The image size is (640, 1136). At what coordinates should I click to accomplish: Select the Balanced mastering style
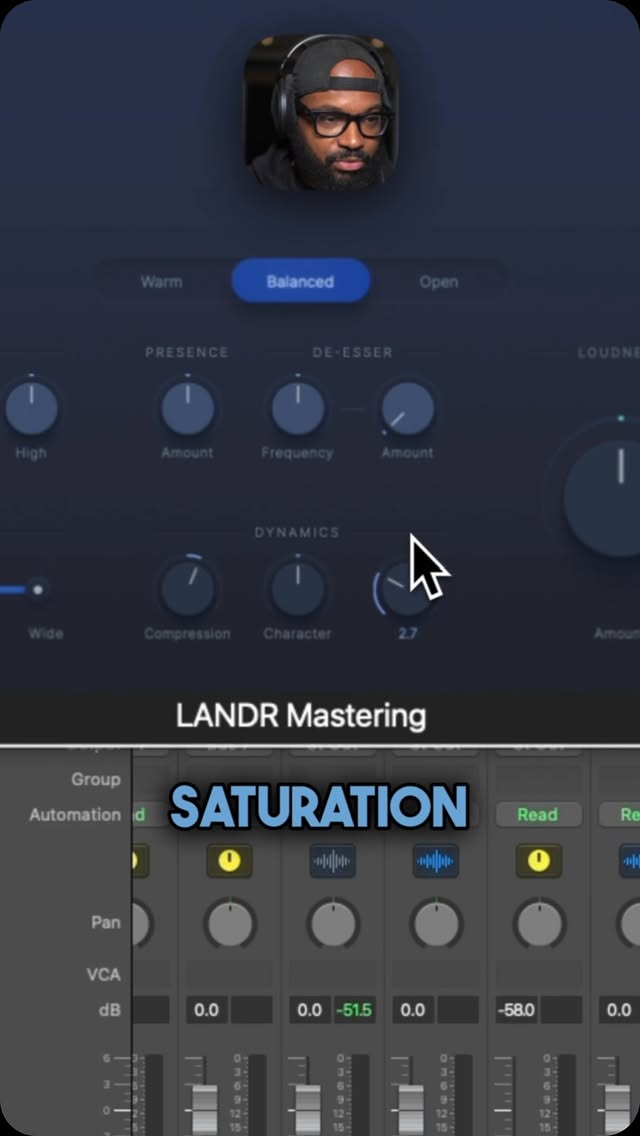301,281
